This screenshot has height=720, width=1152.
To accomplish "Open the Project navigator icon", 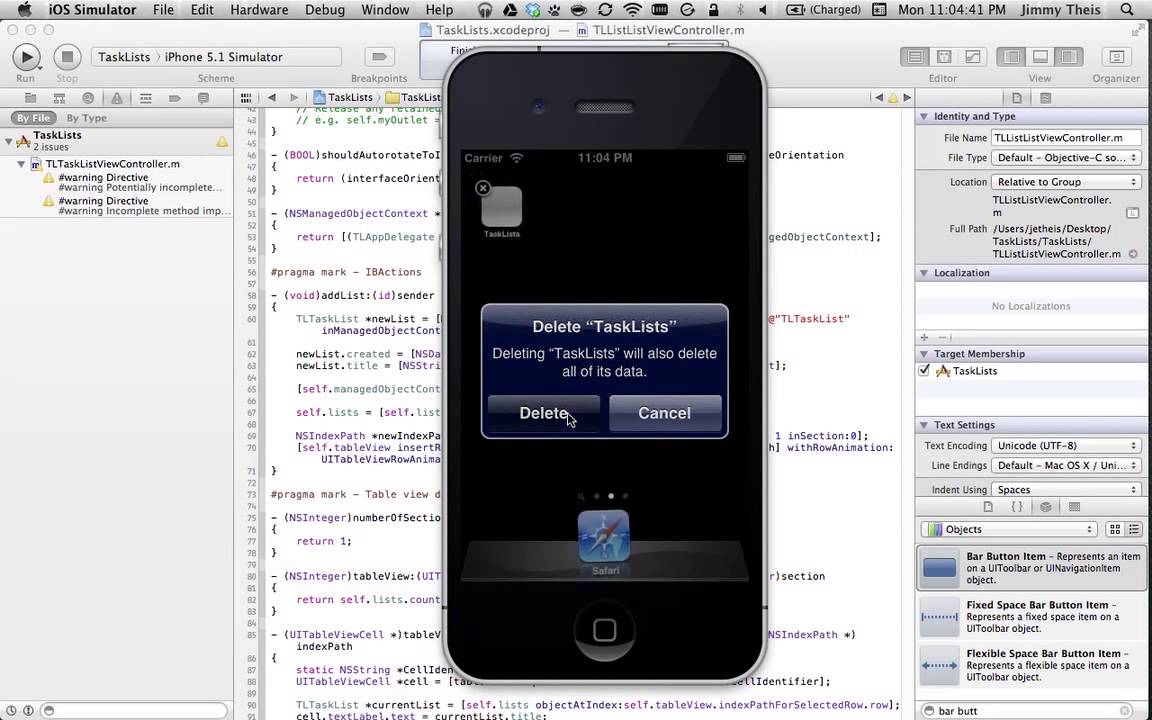I will (x=31, y=98).
